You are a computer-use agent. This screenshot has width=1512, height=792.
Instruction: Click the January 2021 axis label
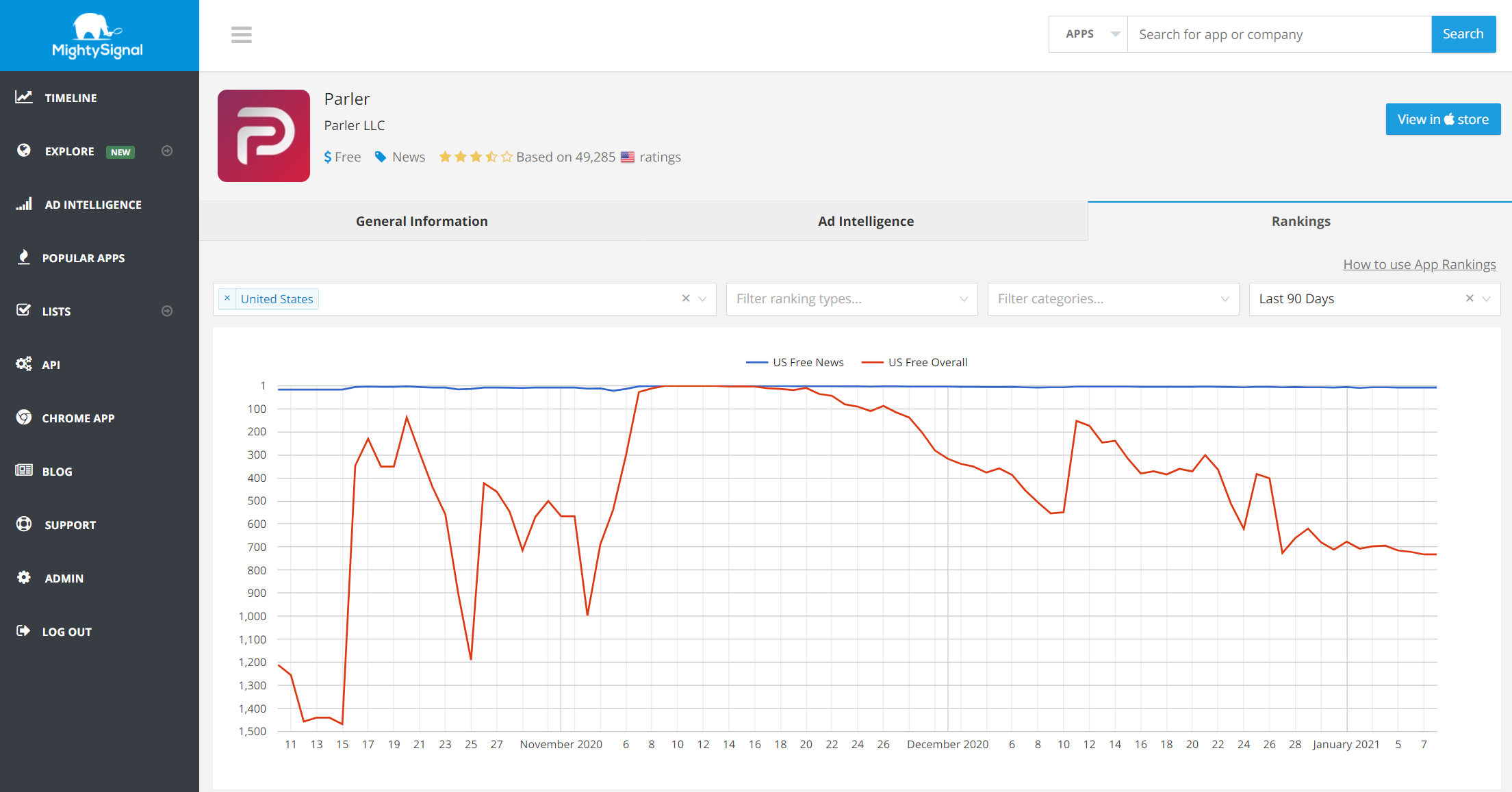[1346, 744]
